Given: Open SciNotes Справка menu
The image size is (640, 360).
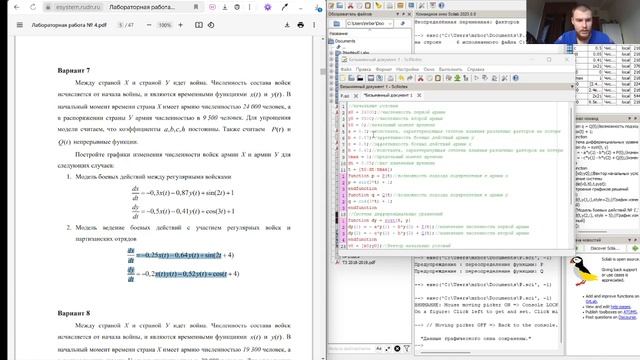Looking at the screenshot, I should [x=475, y=69].
